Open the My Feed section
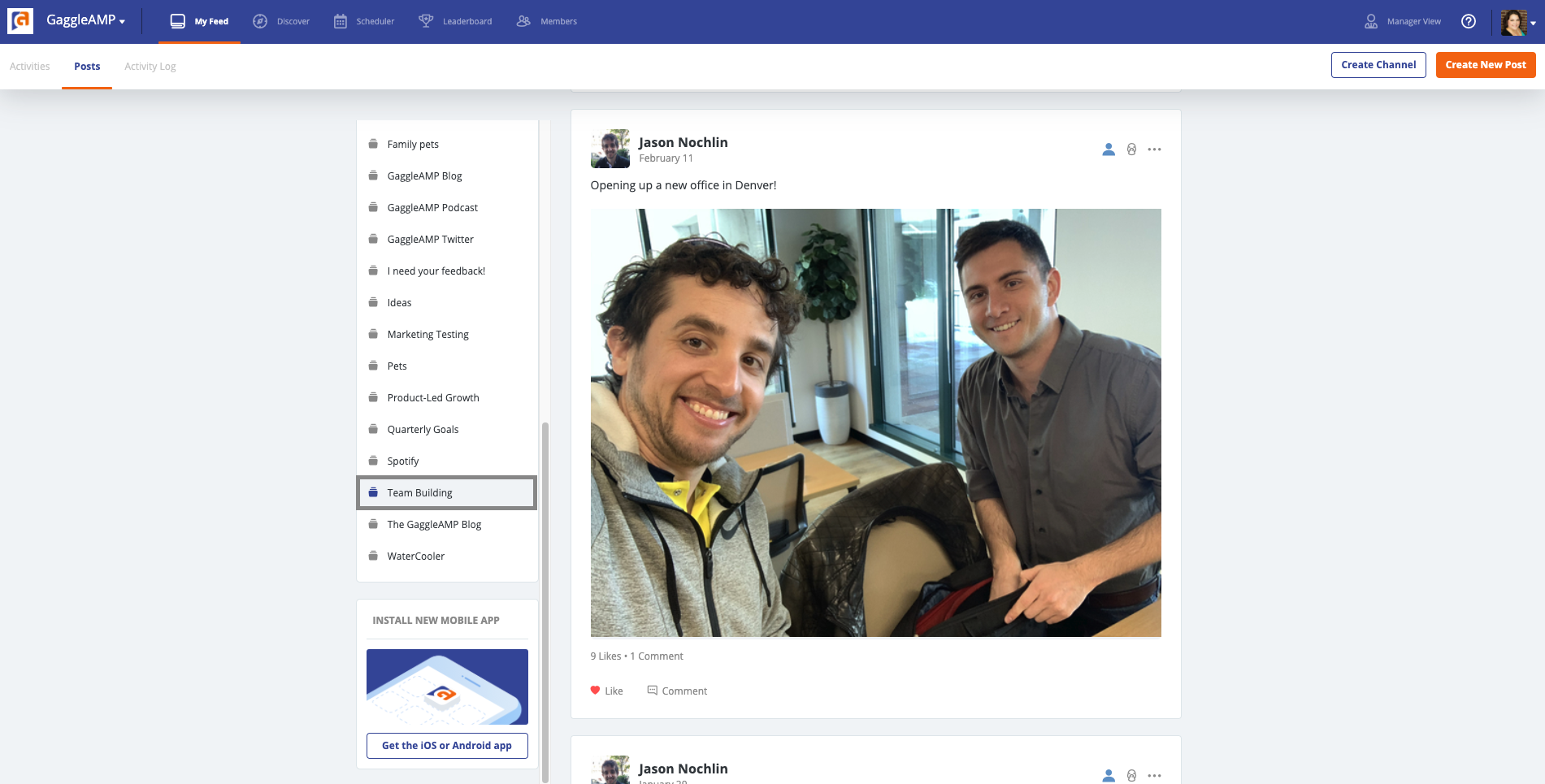 pos(199,21)
